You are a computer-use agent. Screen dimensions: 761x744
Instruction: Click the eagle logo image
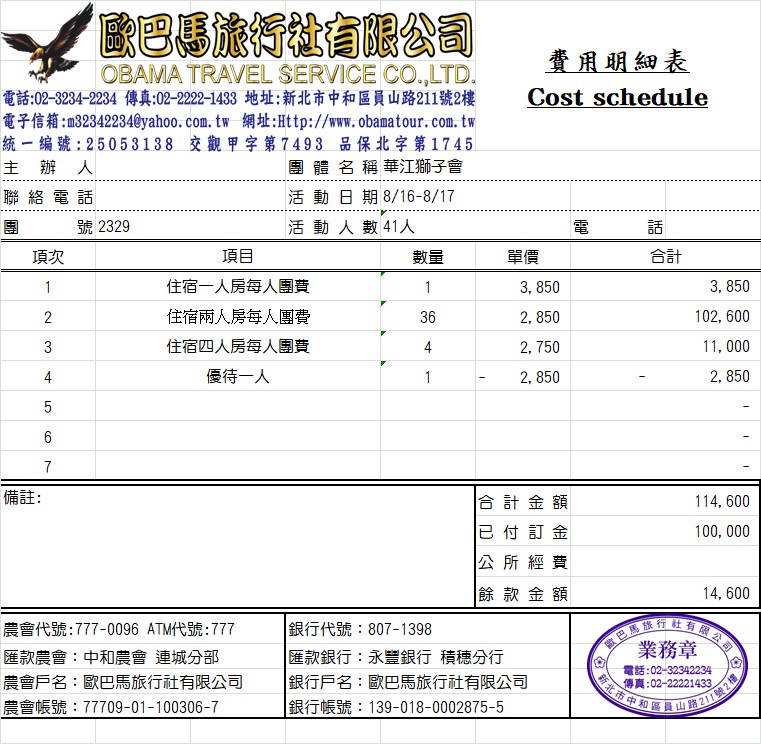pyautogui.click(x=47, y=44)
